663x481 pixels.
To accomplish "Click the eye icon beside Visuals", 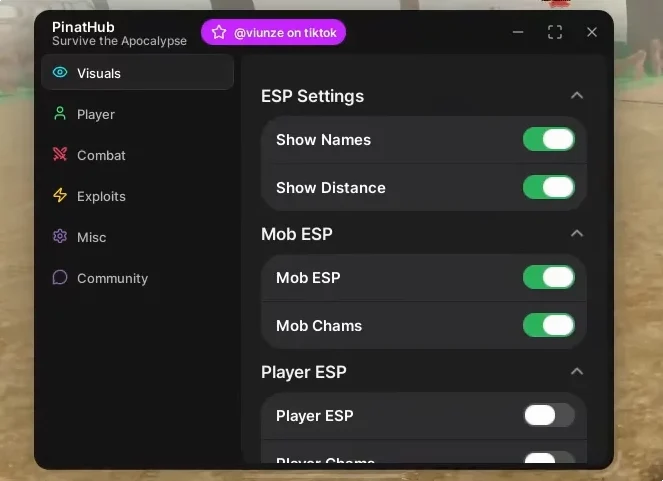I will 60,72.
